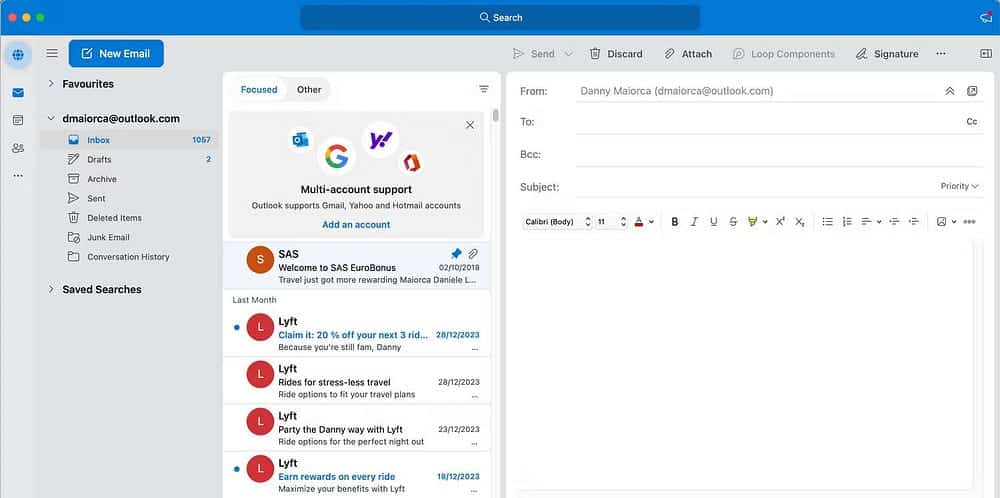This screenshot has width=1000, height=498.
Task: Pop out the compose window
Action: (x=972, y=91)
